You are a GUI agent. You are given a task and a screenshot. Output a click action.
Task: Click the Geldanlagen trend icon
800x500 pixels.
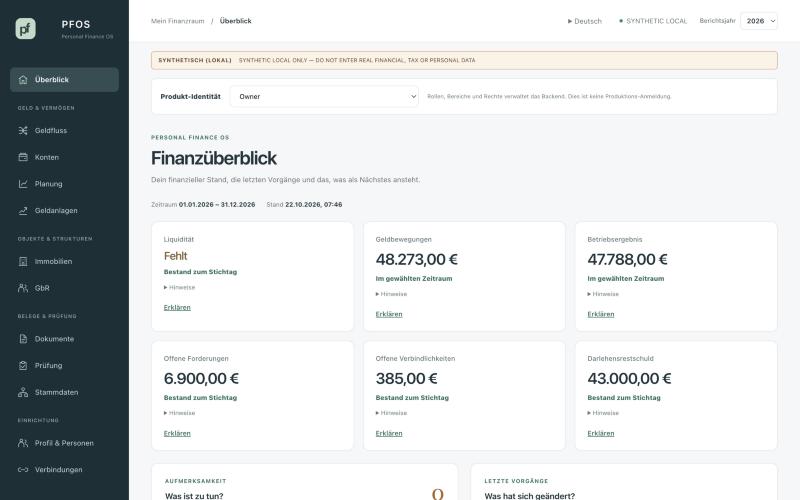coord(23,210)
